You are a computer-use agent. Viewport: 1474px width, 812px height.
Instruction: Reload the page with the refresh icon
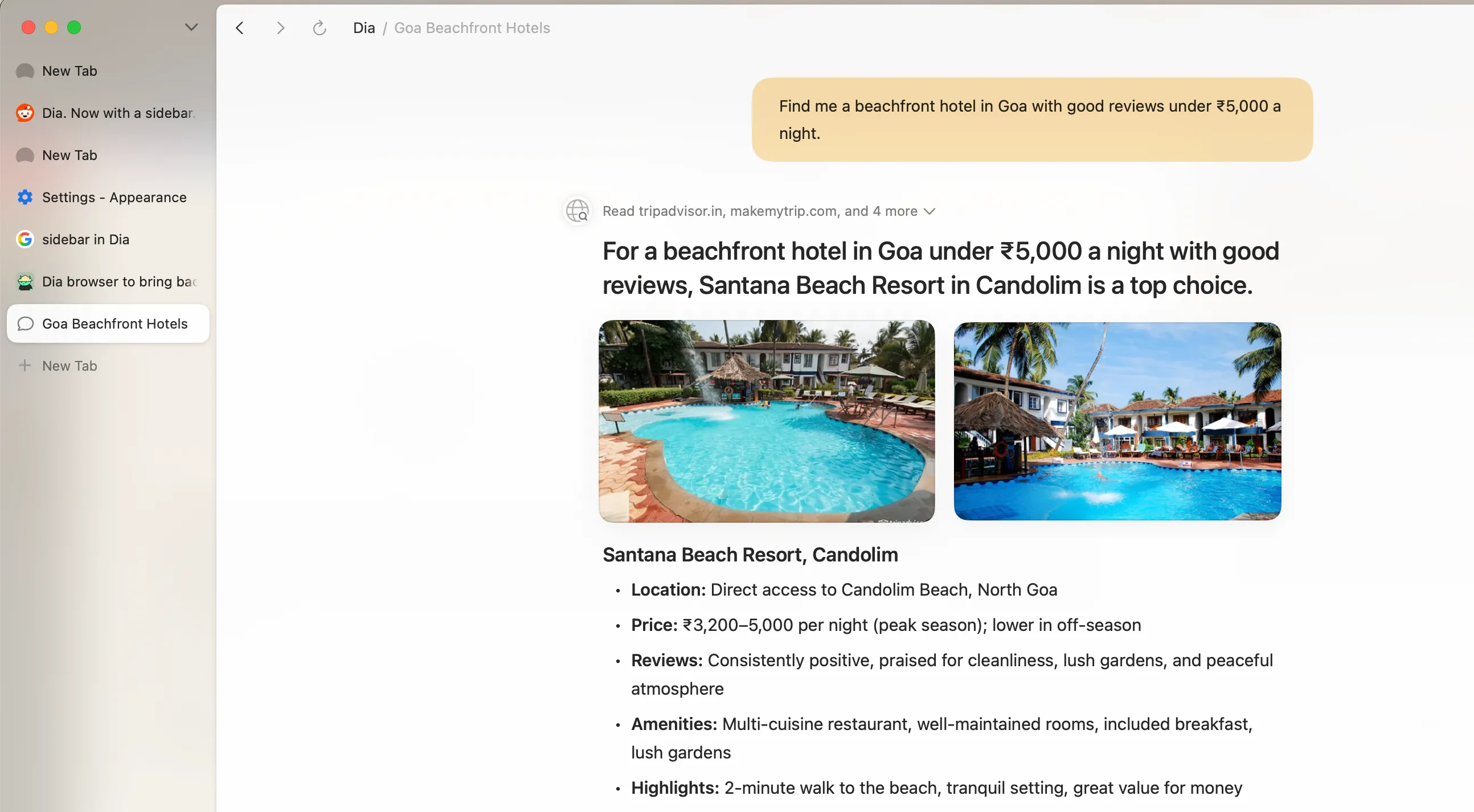point(320,28)
